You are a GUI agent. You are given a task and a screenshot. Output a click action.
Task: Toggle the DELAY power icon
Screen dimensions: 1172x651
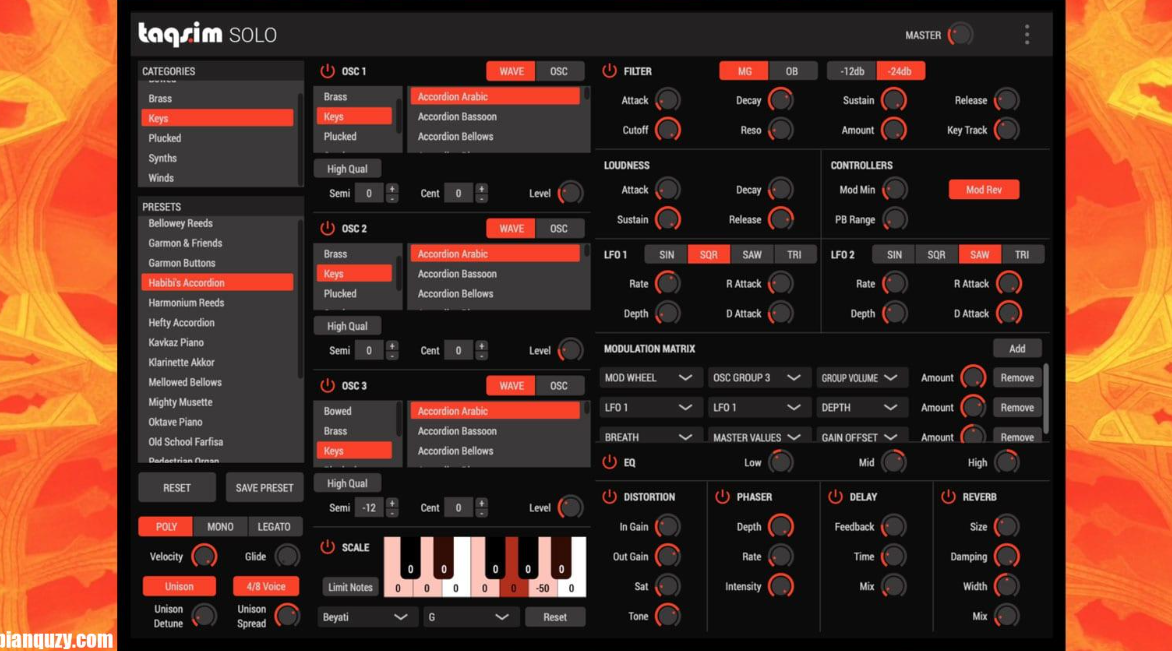[x=835, y=496]
